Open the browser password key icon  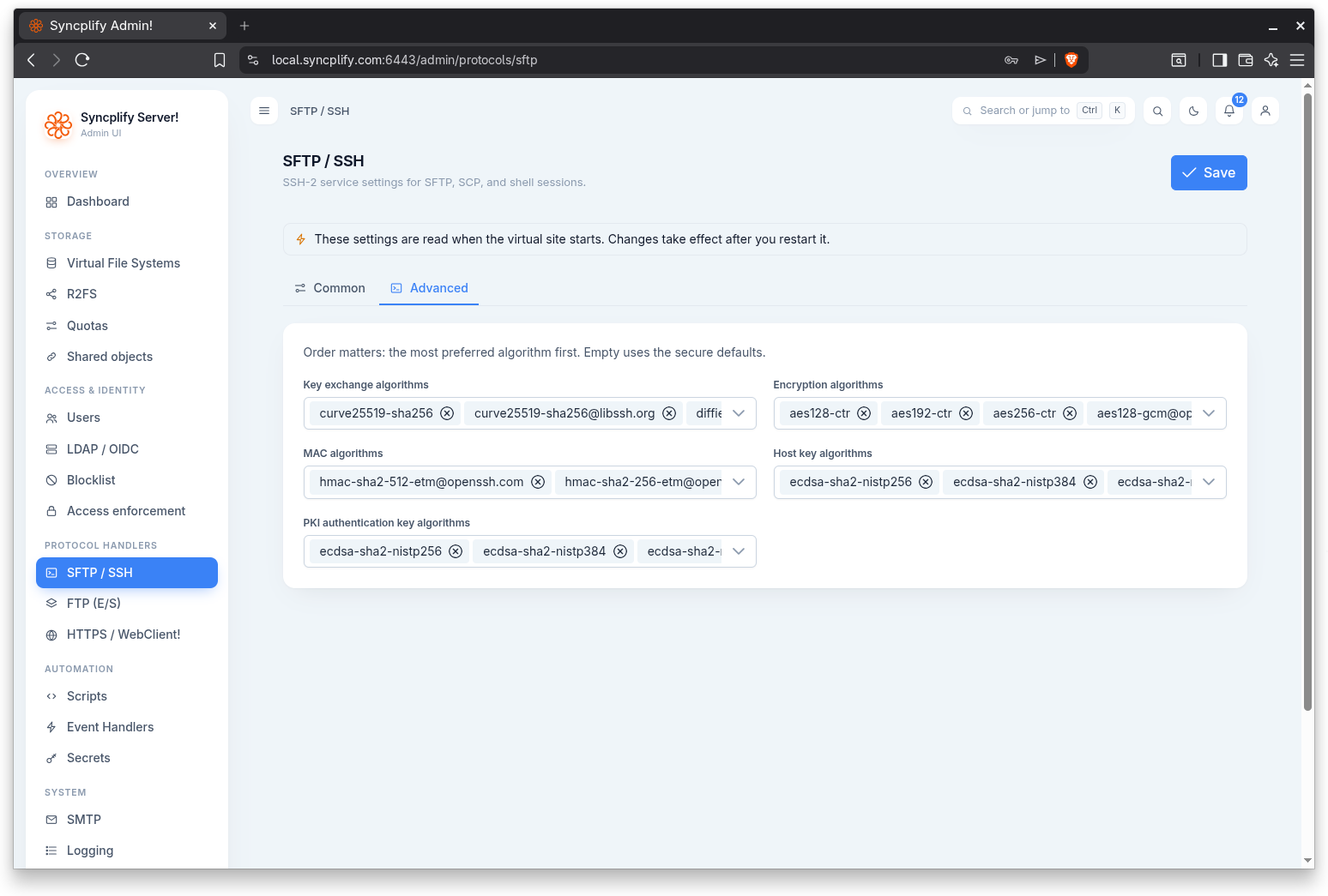pos(1011,60)
